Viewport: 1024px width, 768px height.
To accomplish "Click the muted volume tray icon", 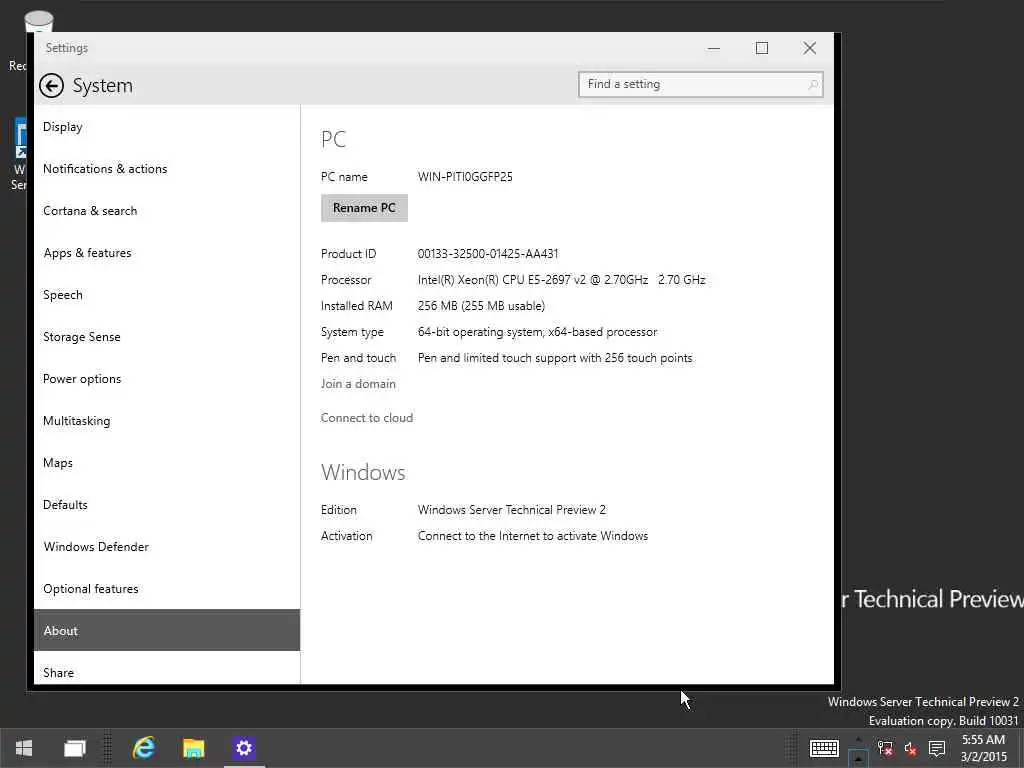I will click(910, 748).
